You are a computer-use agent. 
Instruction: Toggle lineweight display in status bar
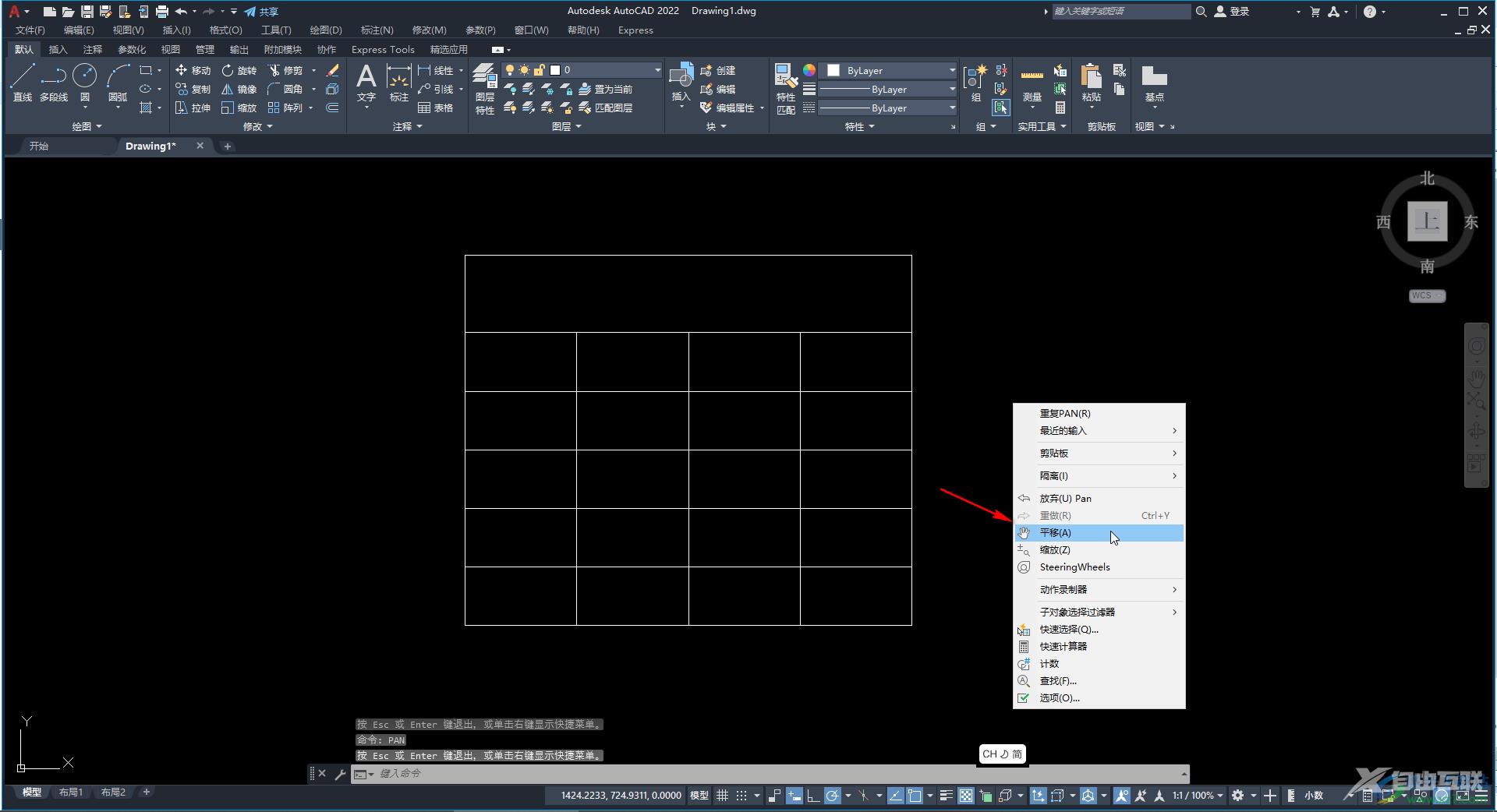pyautogui.click(x=946, y=796)
